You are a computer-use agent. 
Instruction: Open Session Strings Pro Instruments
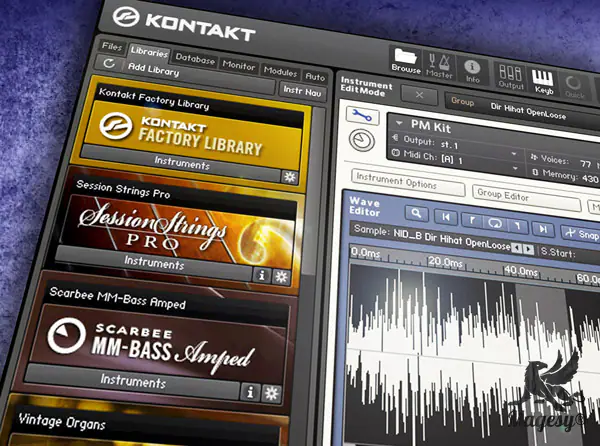coord(154,262)
